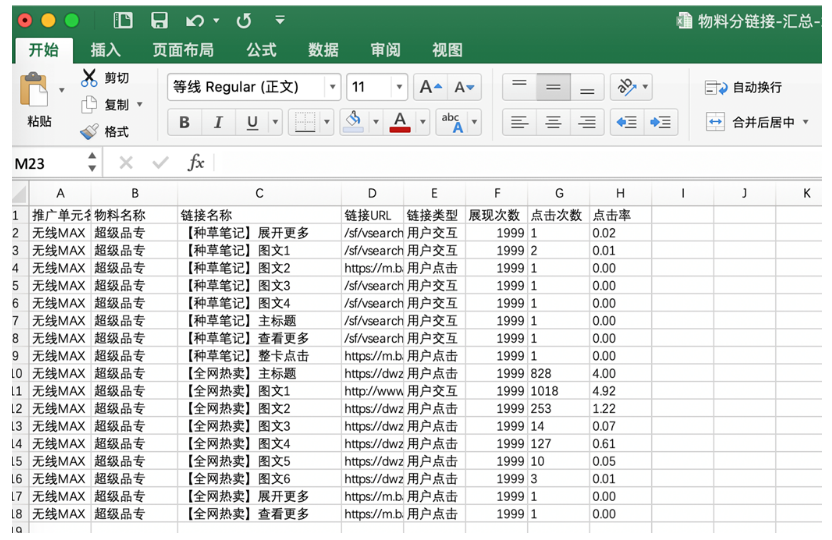This screenshot has height=540, width=832.
Task: Align cell text left
Action: point(519,123)
